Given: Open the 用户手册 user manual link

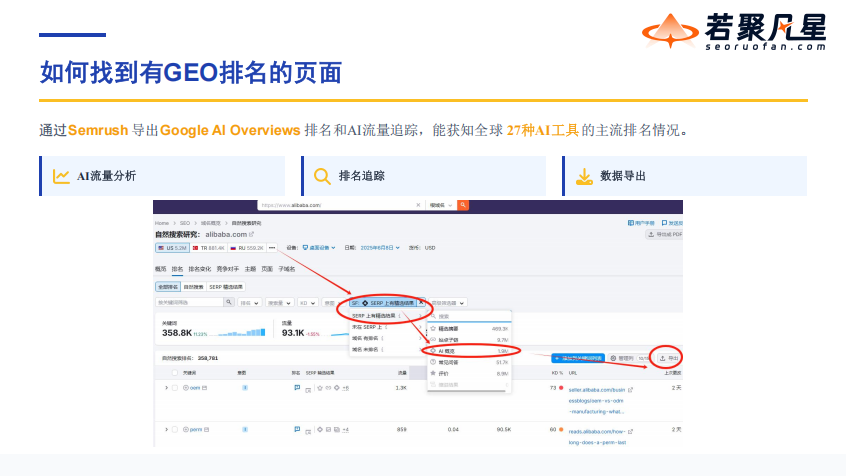Looking at the screenshot, I should 641,223.
